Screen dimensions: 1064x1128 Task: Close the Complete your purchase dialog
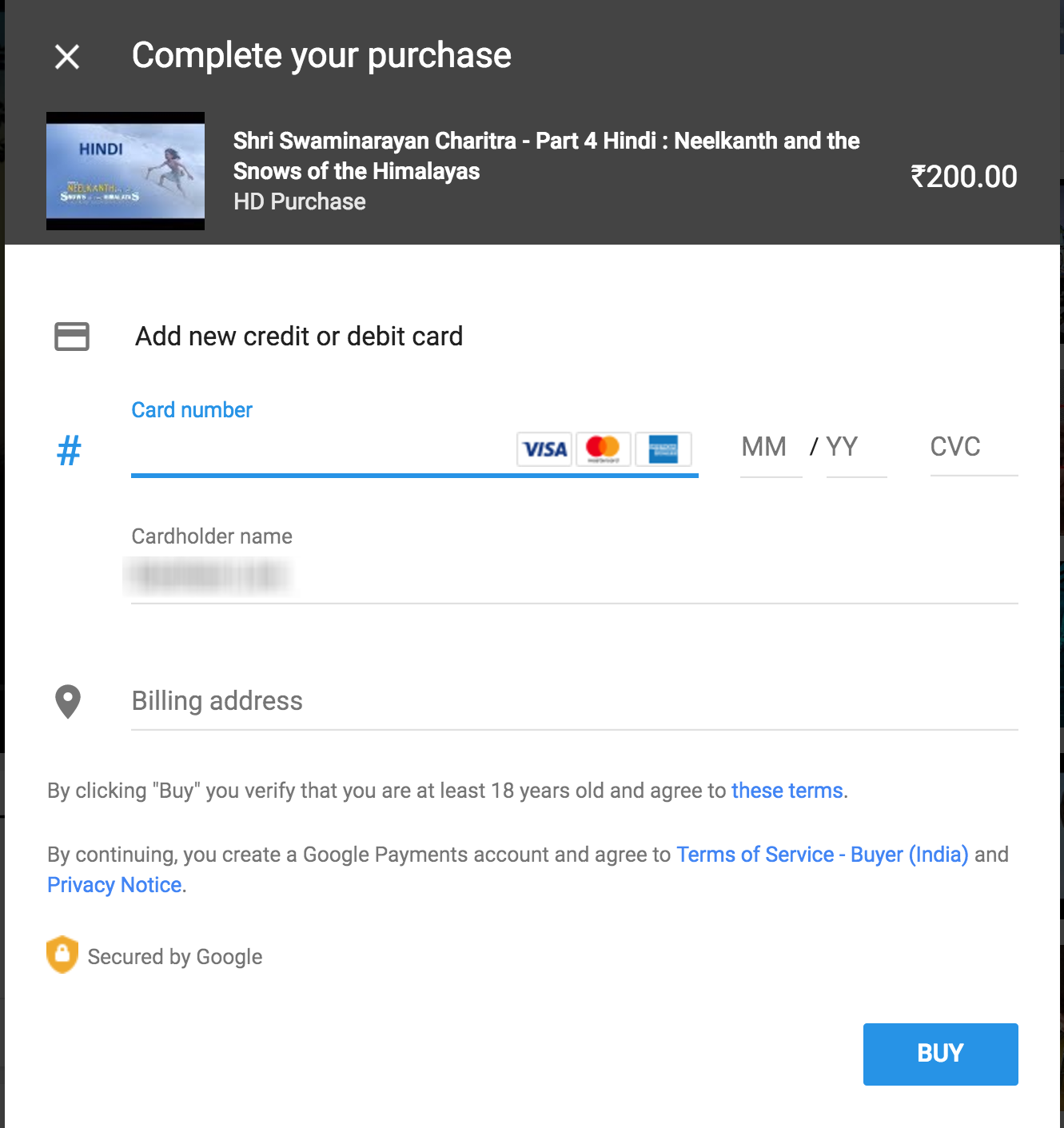(67, 56)
